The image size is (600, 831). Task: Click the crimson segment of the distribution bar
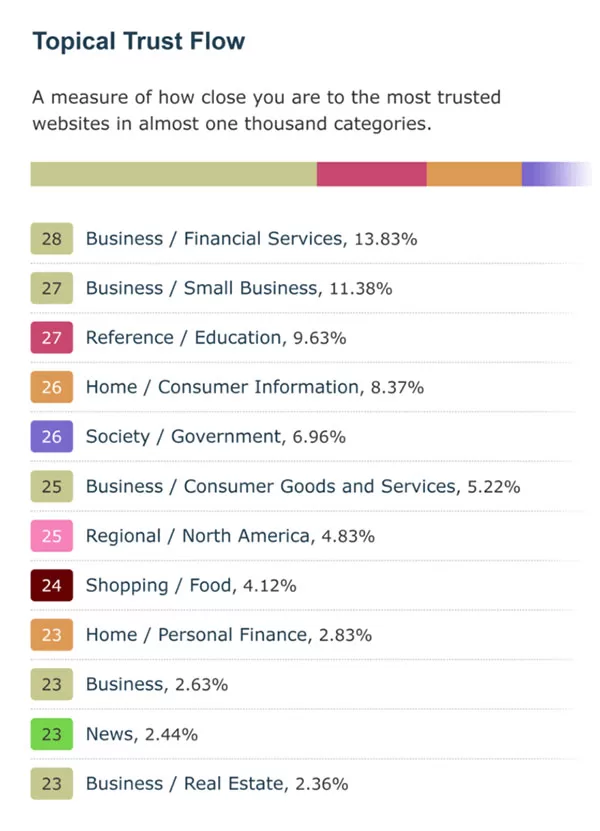[372, 174]
